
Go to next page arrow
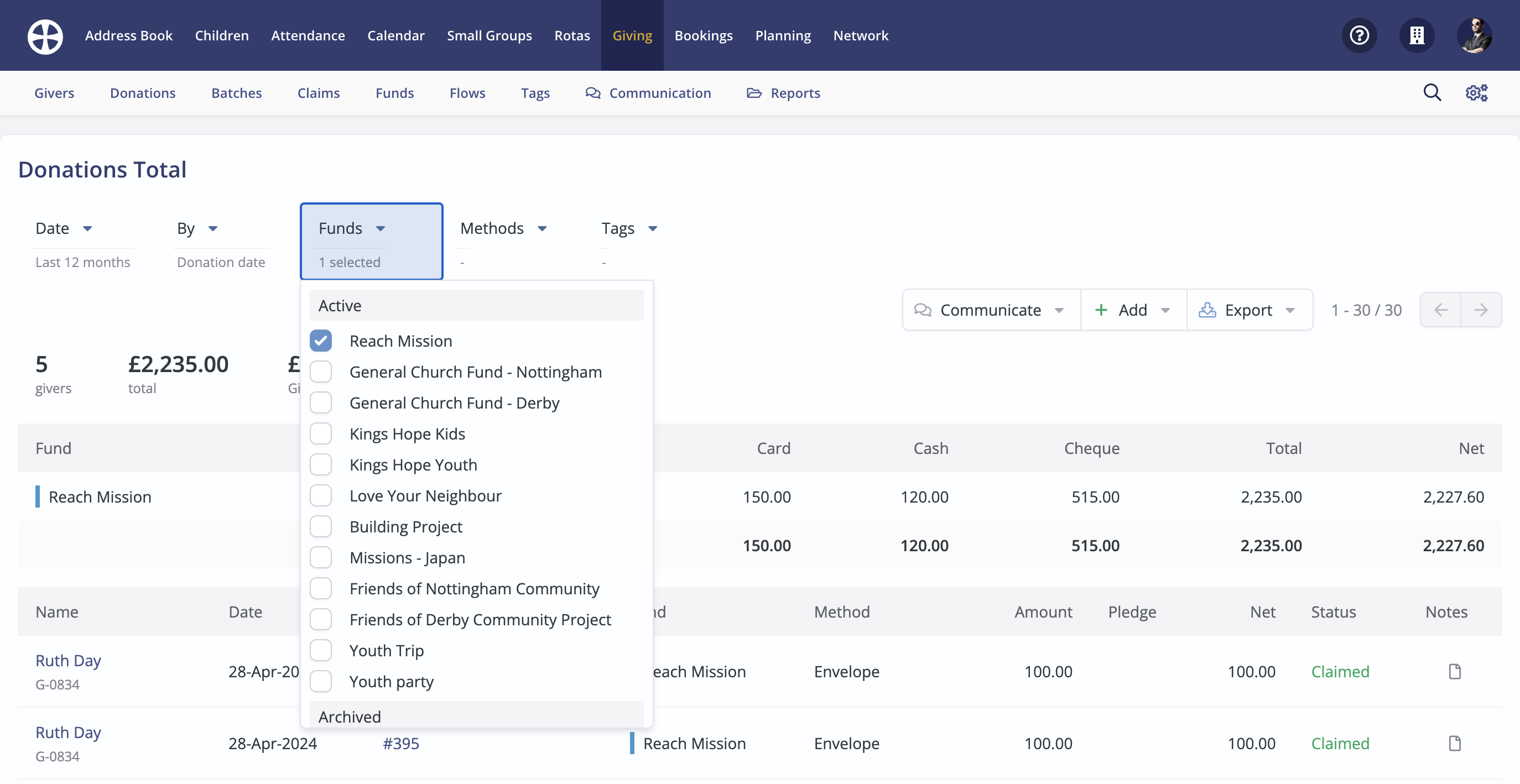(x=1481, y=310)
